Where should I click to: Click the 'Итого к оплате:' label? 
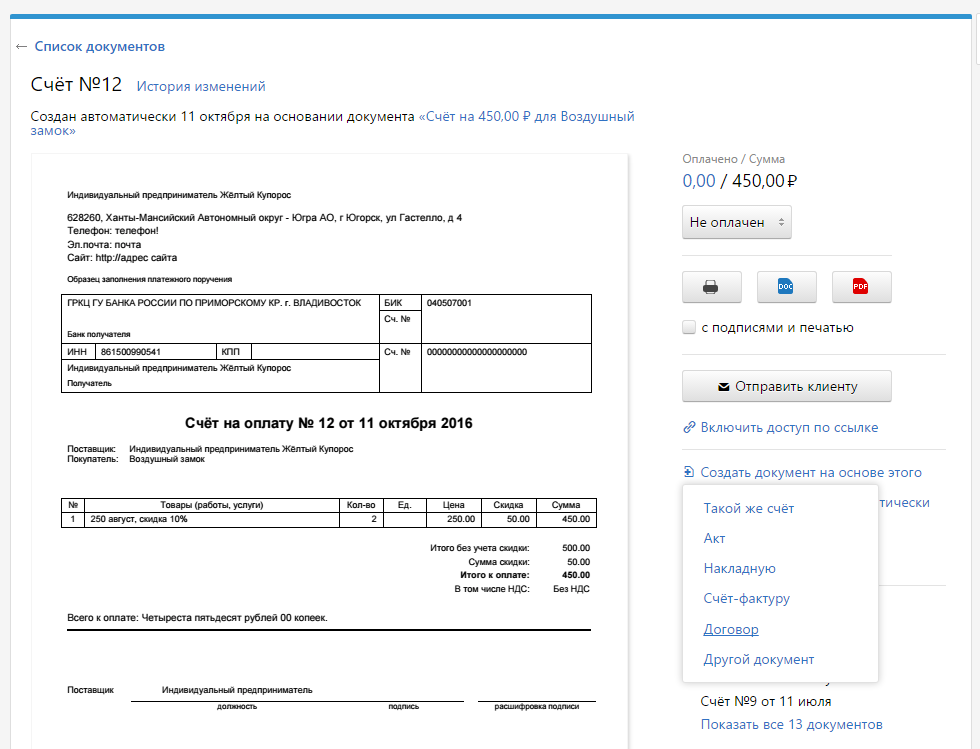(x=494, y=575)
